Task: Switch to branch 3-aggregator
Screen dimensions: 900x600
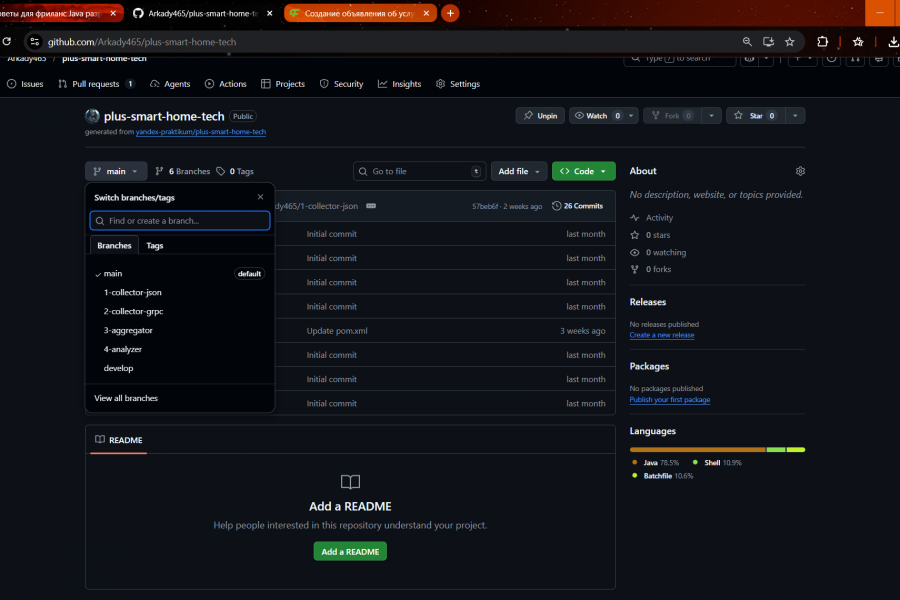Action: pos(180,330)
